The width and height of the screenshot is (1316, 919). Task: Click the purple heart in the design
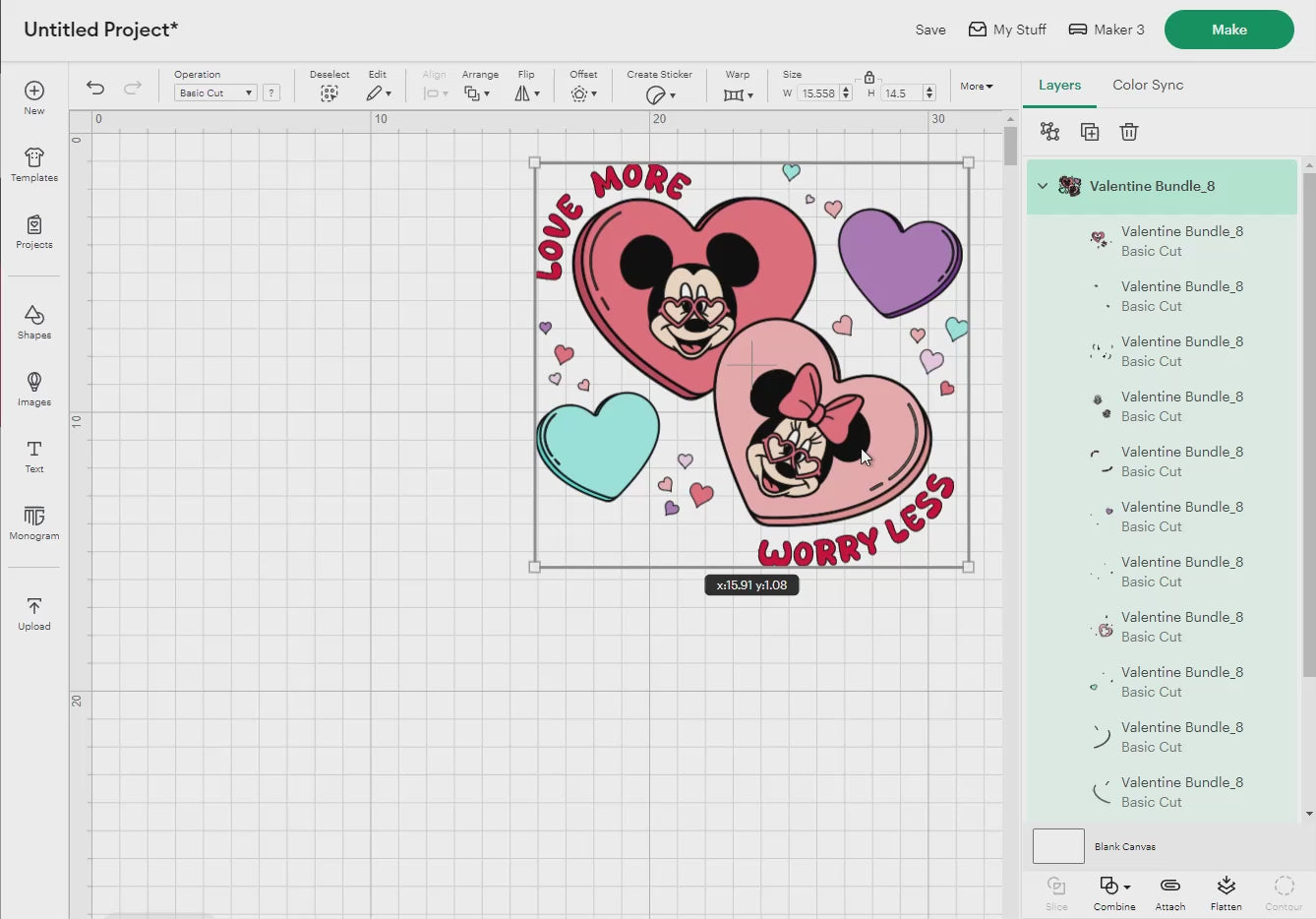click(899, 261)
